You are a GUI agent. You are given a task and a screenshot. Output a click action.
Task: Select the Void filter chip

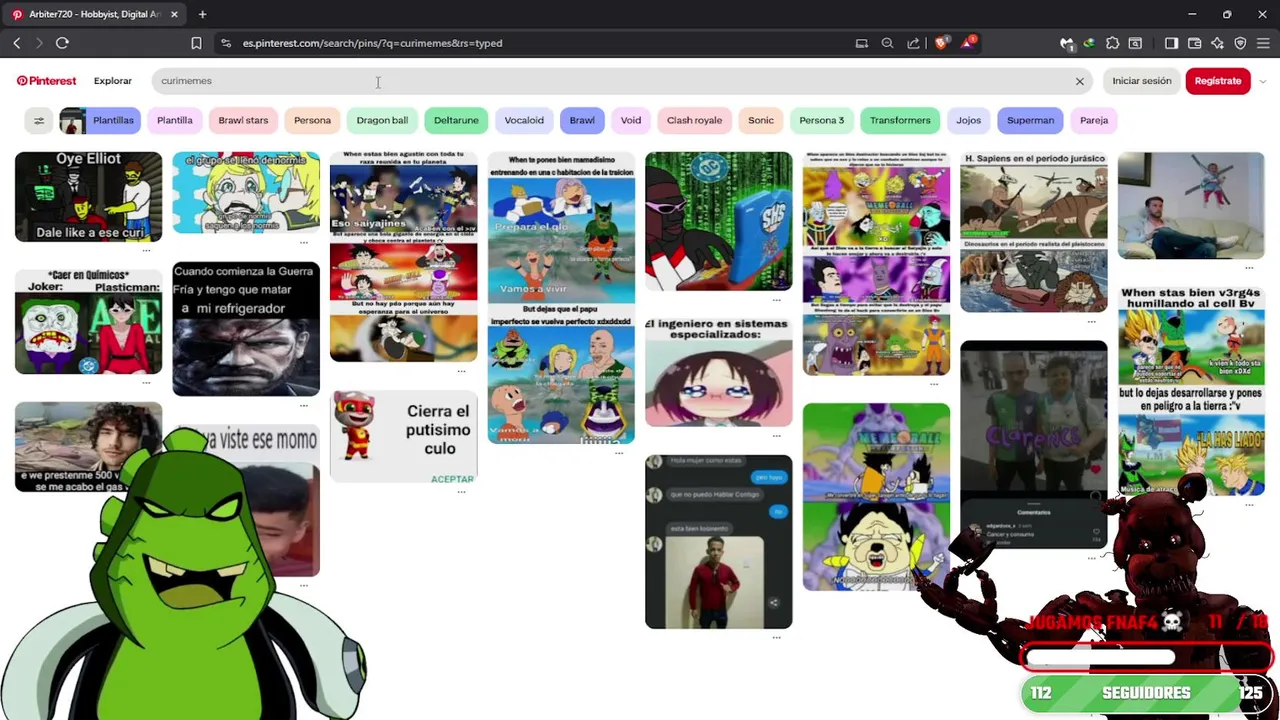(x=631, y=121)
